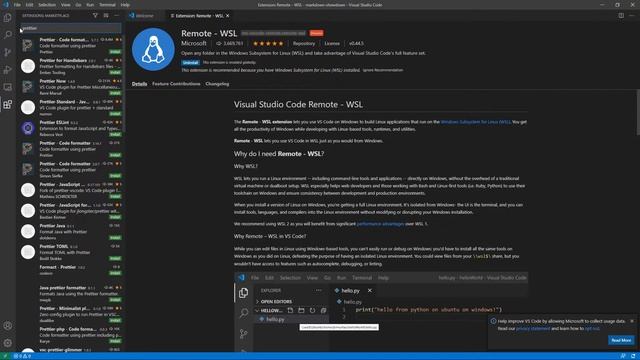Dismiss the usage data notification
This screenshot has height=360, width=640.
[632, 321]
